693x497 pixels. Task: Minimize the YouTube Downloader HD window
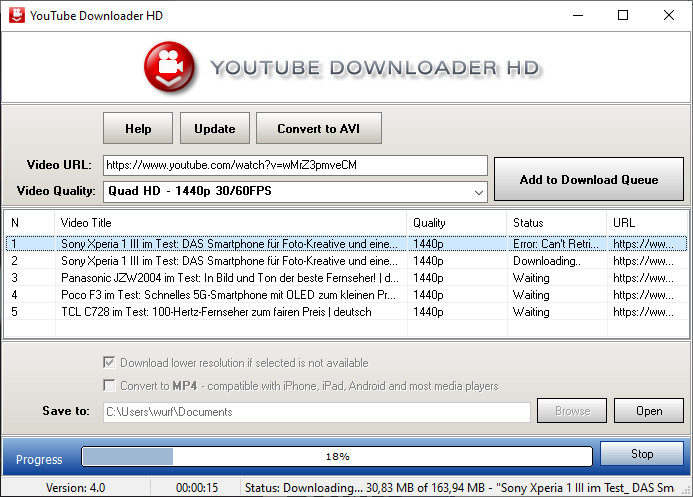[x=577, y=15]
